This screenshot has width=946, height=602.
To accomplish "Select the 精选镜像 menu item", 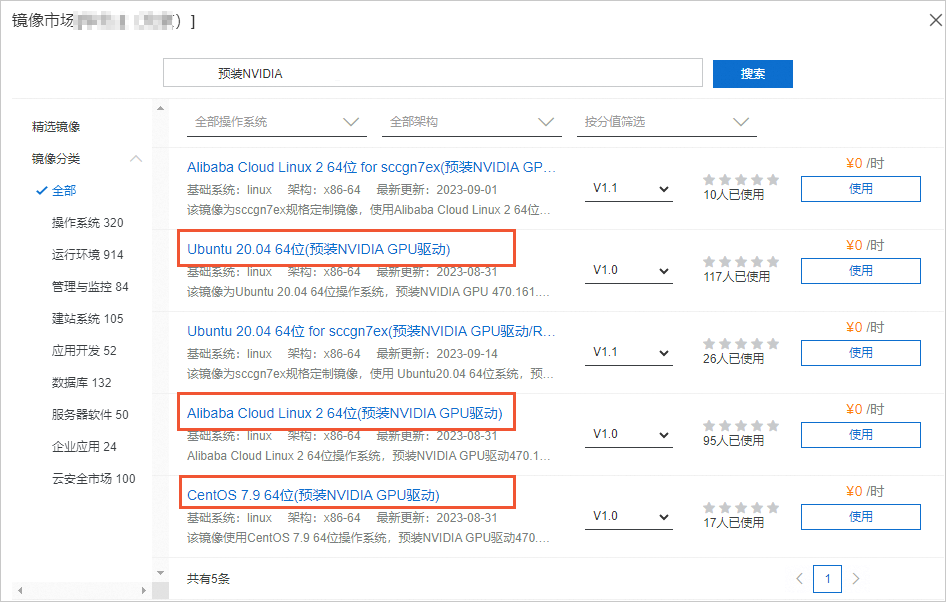I will pos(56,127).
